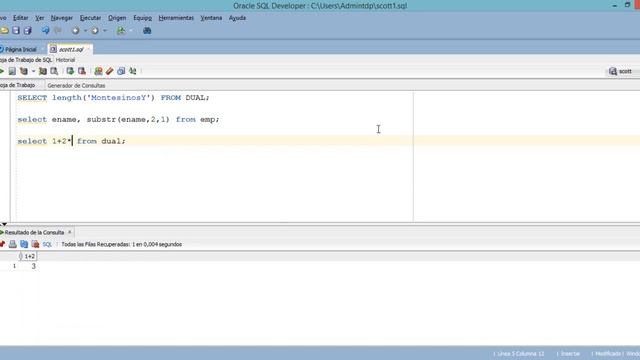Screen dimensions: 640x360
Task: Find database objects with the binoculars icon
Action: (147, 31)
